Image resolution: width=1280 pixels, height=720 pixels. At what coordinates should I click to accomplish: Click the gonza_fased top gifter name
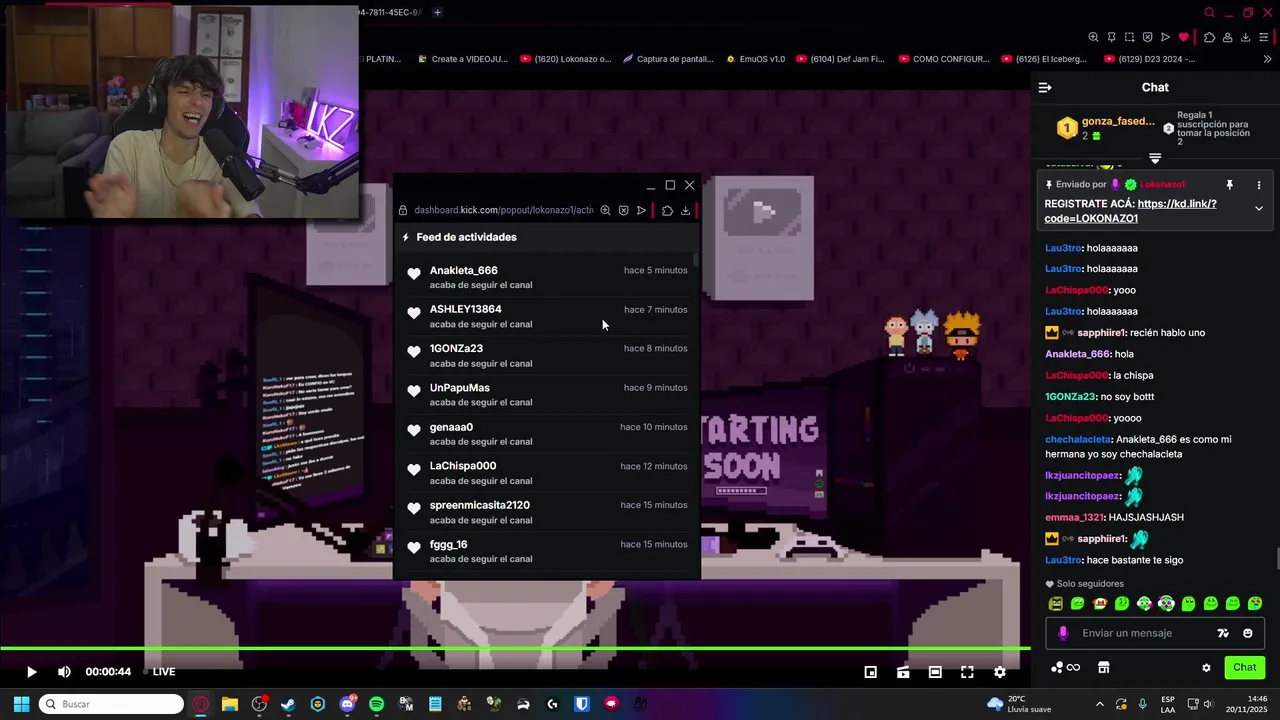coord(1118,121)
